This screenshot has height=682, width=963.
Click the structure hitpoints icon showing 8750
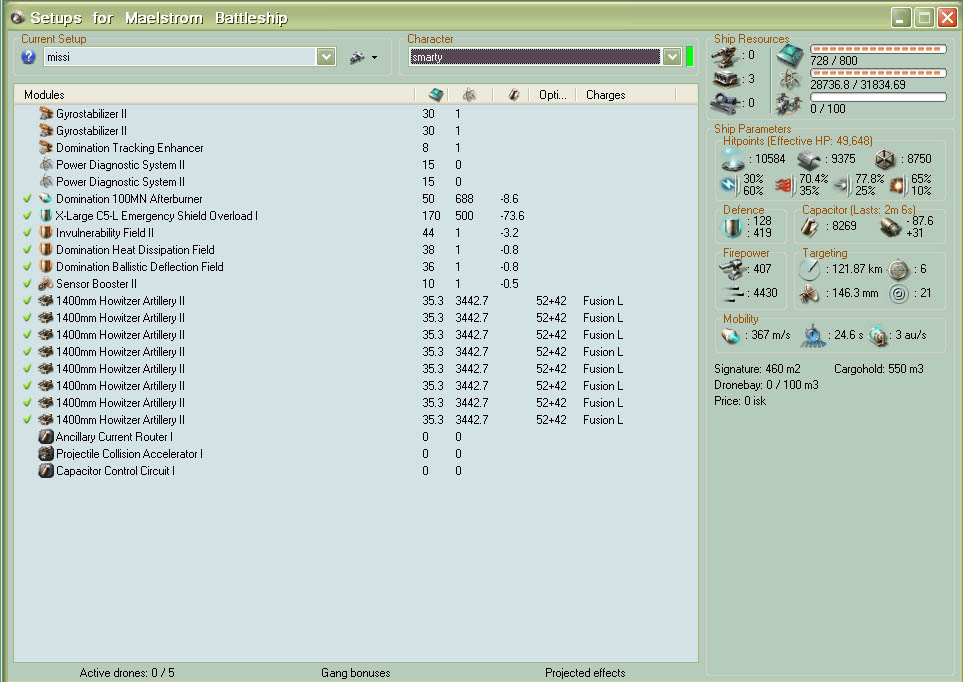(x=885, y=159)
